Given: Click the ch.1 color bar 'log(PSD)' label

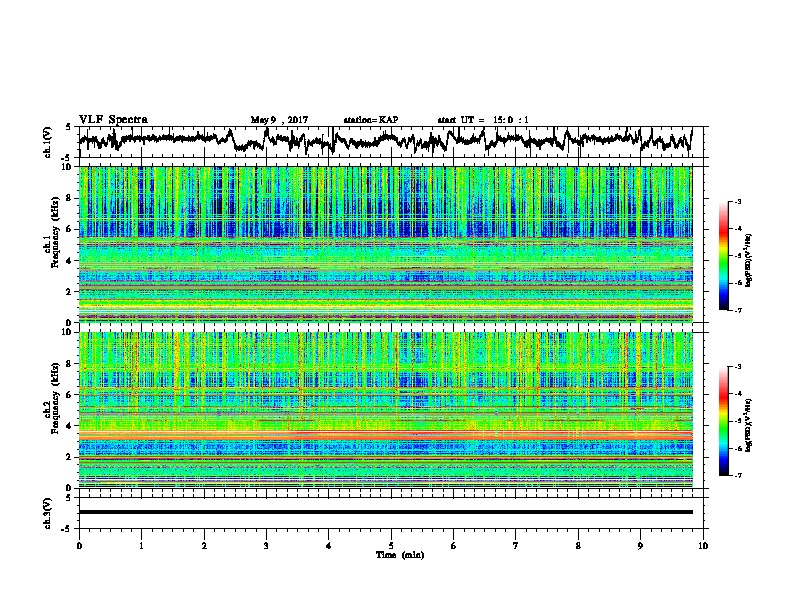Looking at the screenshot, I should 748,260.
